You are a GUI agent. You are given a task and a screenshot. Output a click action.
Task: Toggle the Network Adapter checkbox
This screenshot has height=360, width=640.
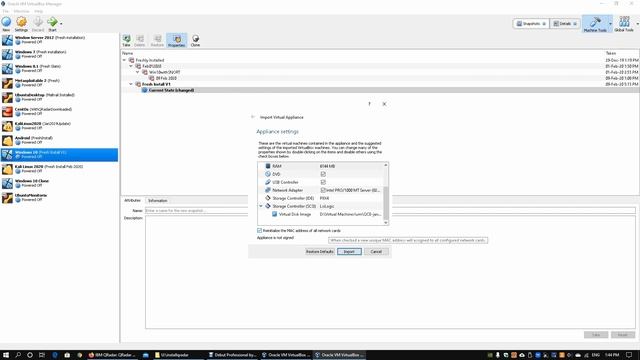tap(323, 190)
